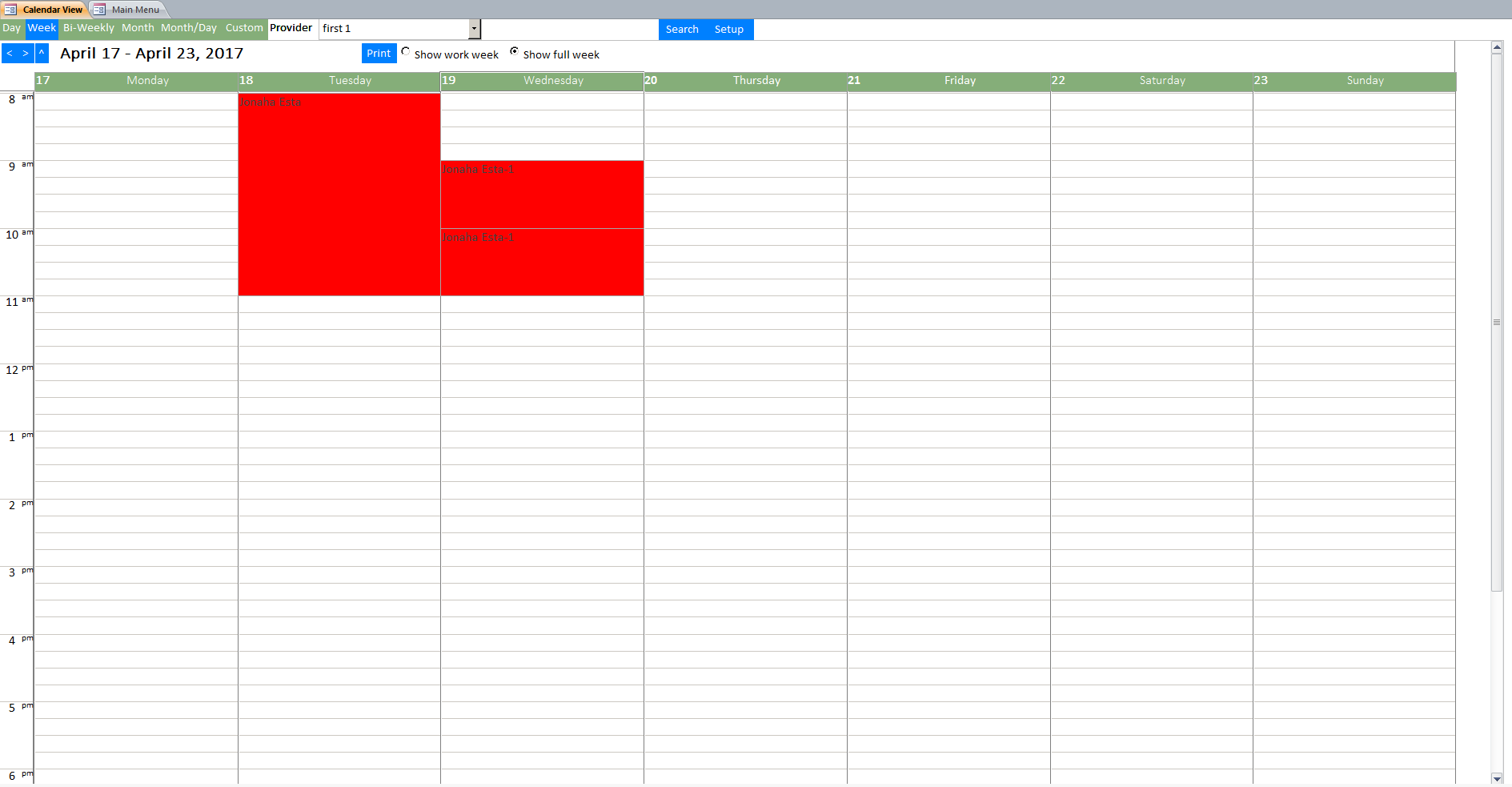Click the 4 pm time label
Viewport: 1512px width, 787px height.
pos(21,640)
